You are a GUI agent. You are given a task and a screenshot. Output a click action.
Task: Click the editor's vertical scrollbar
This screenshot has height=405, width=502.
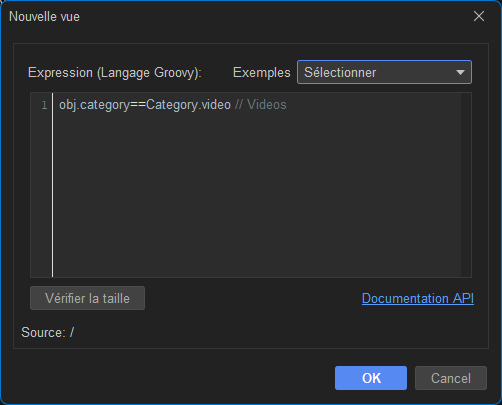tap(466, 185)
